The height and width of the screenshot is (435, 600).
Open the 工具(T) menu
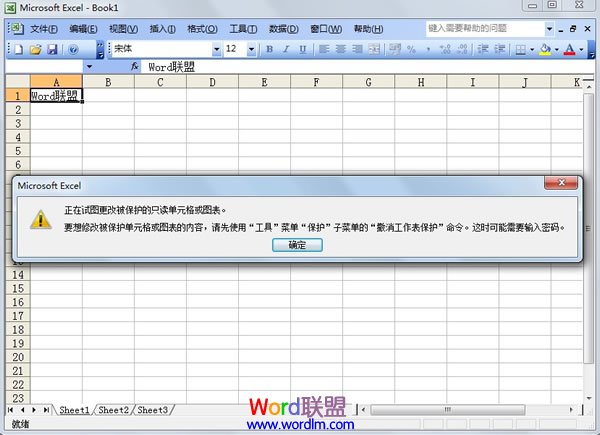tap(243, 29)
